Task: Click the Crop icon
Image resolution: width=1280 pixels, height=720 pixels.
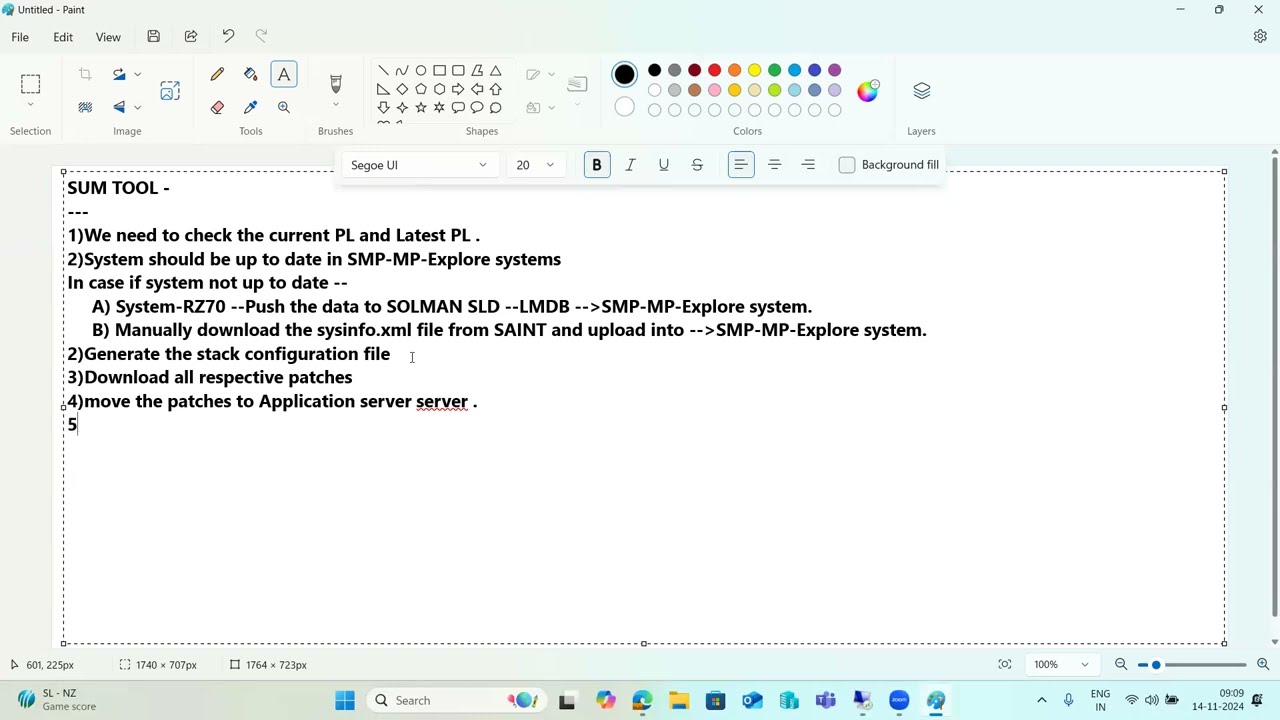Action: click(x=85, y=74)
